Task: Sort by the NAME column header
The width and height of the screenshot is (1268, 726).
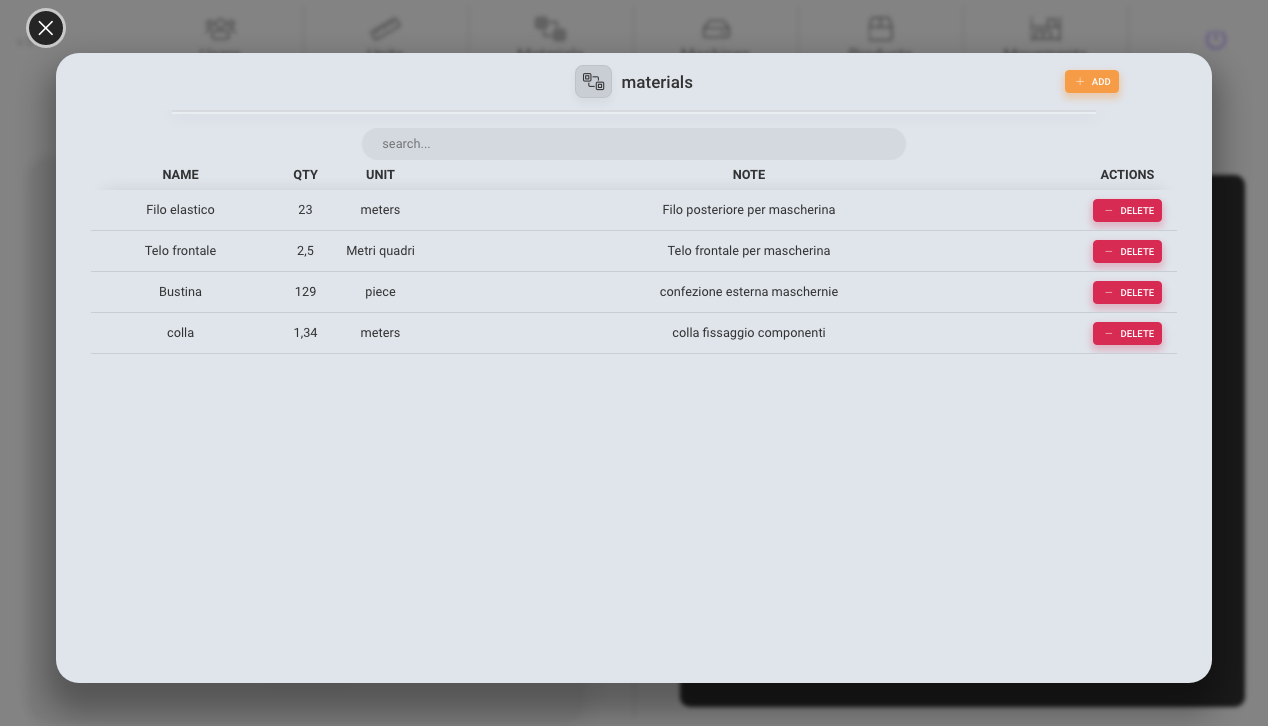Action: [x=181, y=175]
